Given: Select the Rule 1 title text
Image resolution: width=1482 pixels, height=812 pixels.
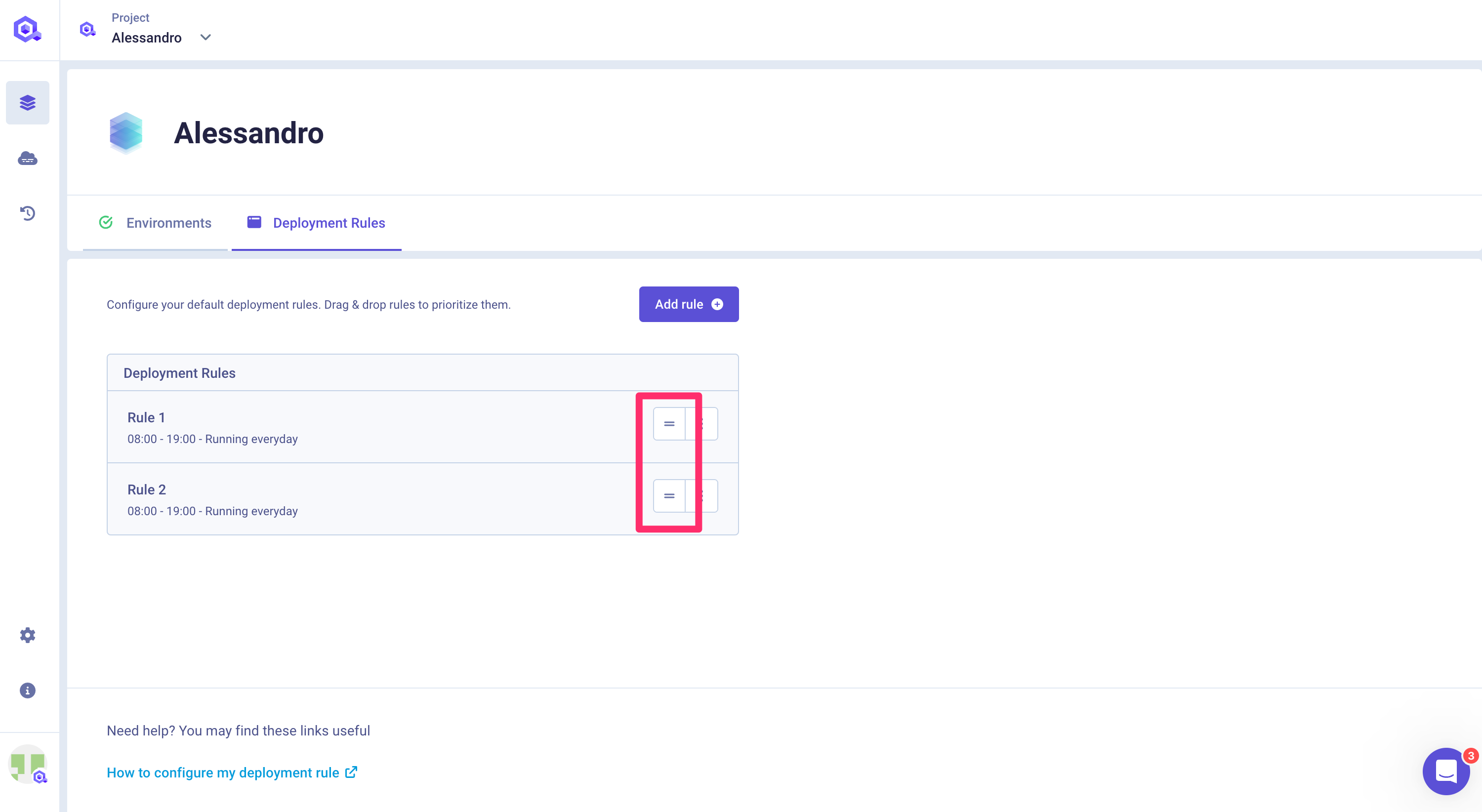Looking at the screenshot, I should (x=146, y=417).
